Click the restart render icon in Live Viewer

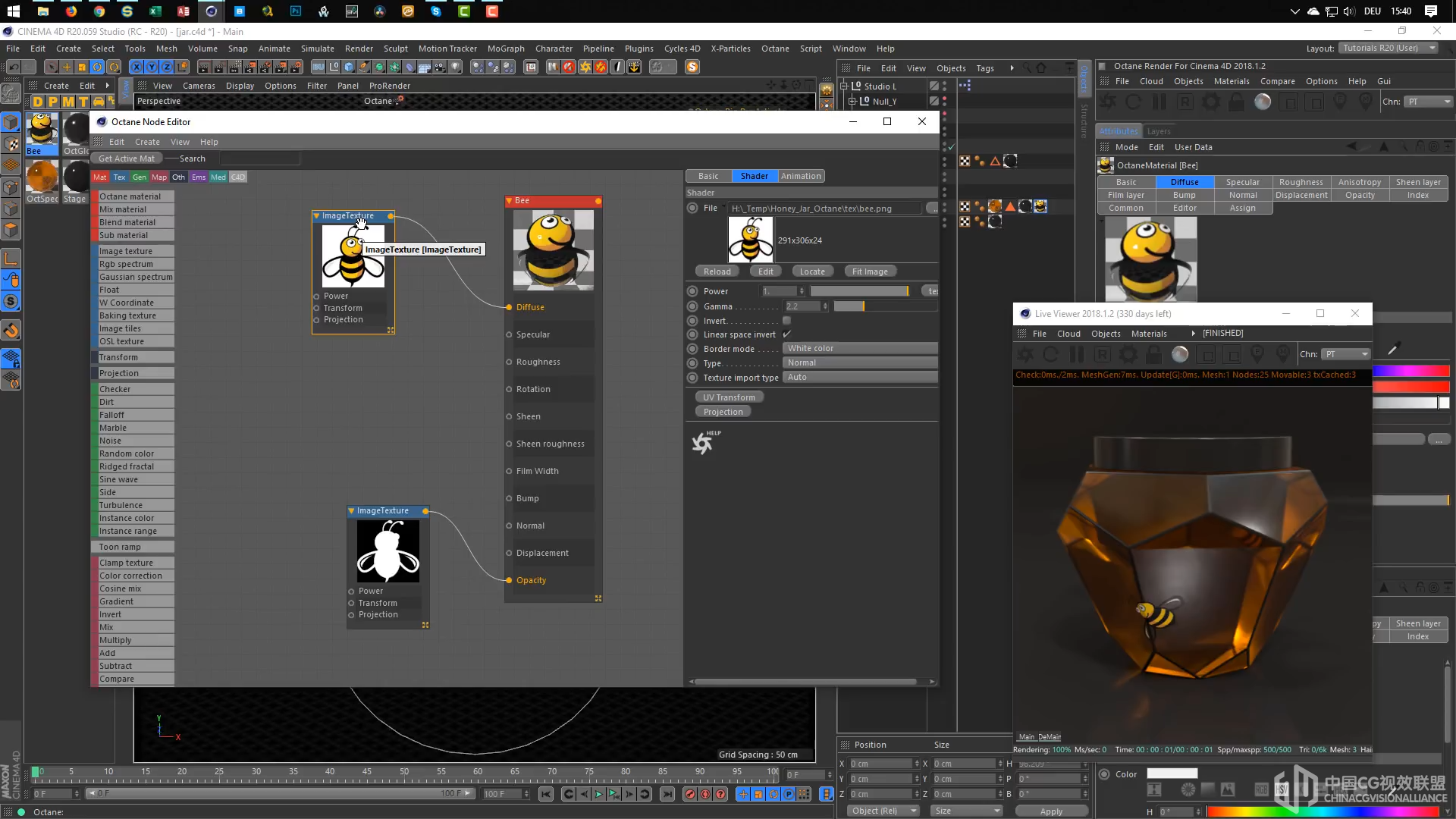tap(1050, 354)
